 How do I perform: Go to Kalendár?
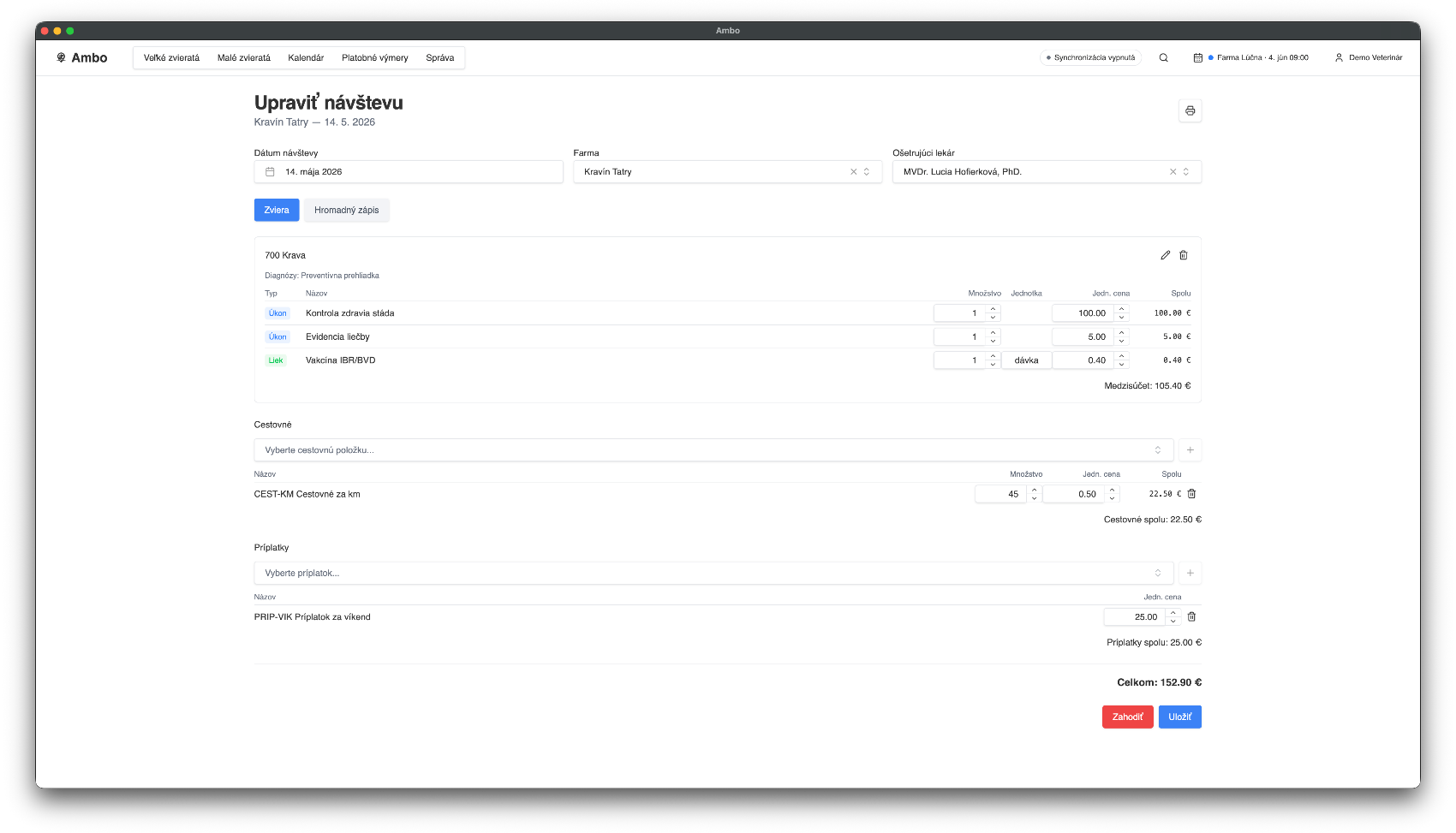pos(306,58)
